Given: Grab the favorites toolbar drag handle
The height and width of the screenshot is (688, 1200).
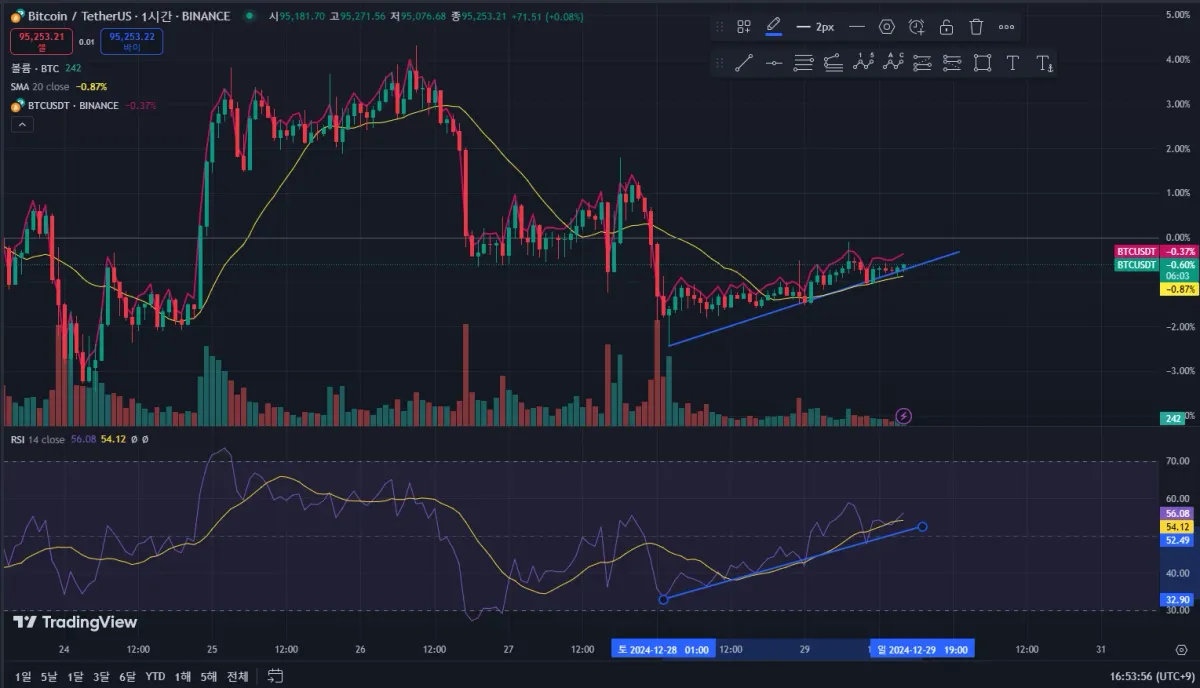Looking at the screenshot, I should click(x=719, y=63).
